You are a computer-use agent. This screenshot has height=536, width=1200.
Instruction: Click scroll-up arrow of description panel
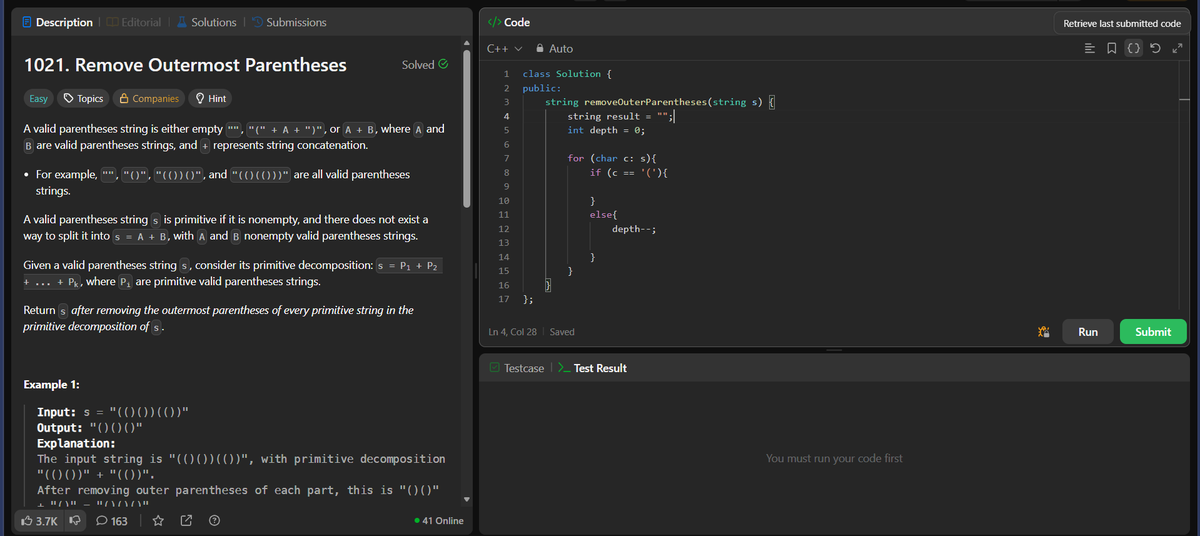pyautogui.click(x=465, y=41)
